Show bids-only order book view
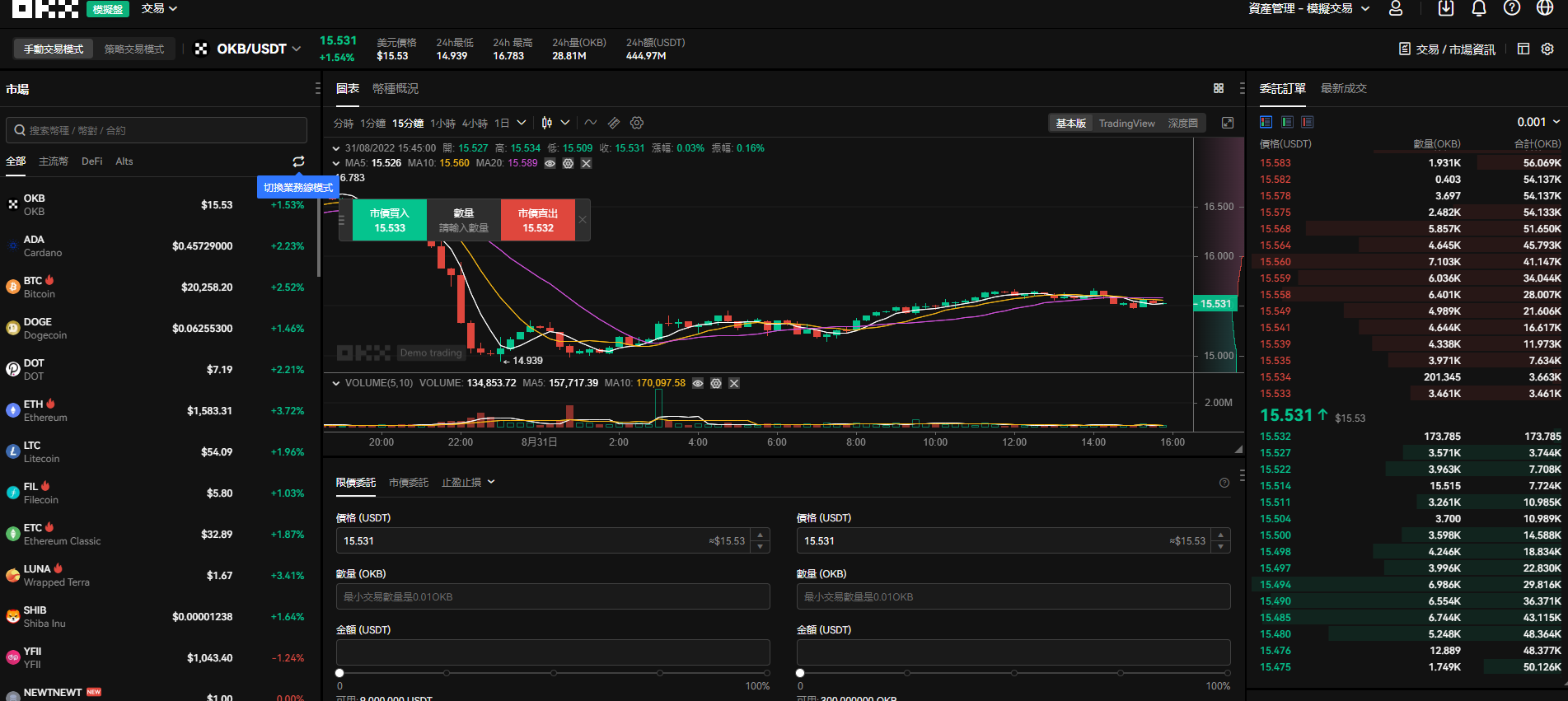The image size is (1568, 701). click(x=1287, y=122)
